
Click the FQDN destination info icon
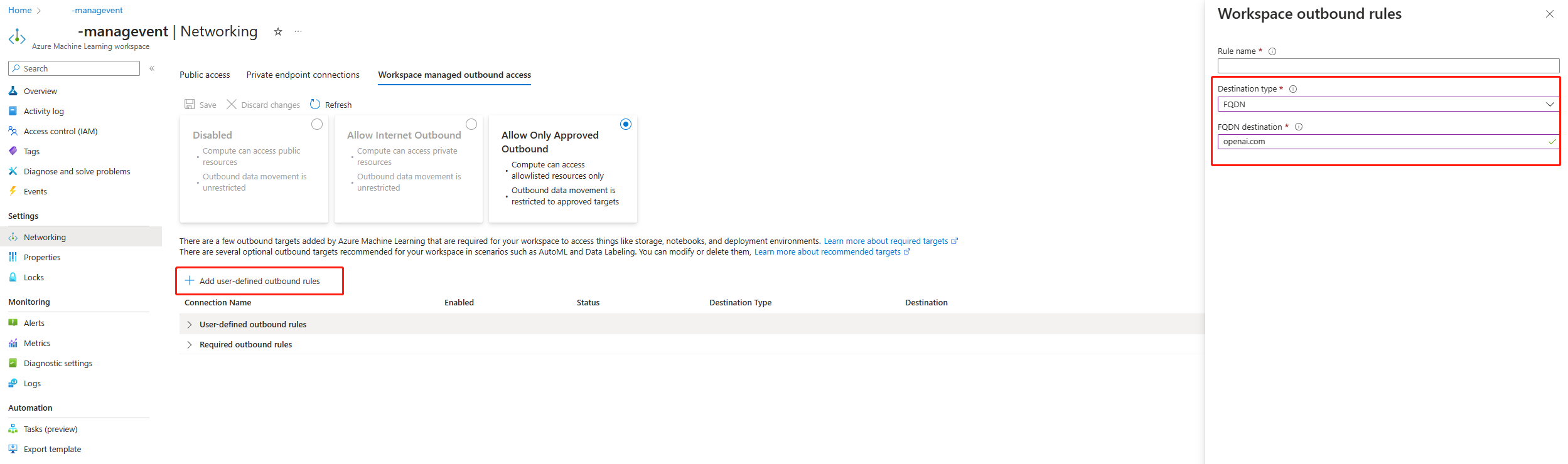(x=1299, y=127)
